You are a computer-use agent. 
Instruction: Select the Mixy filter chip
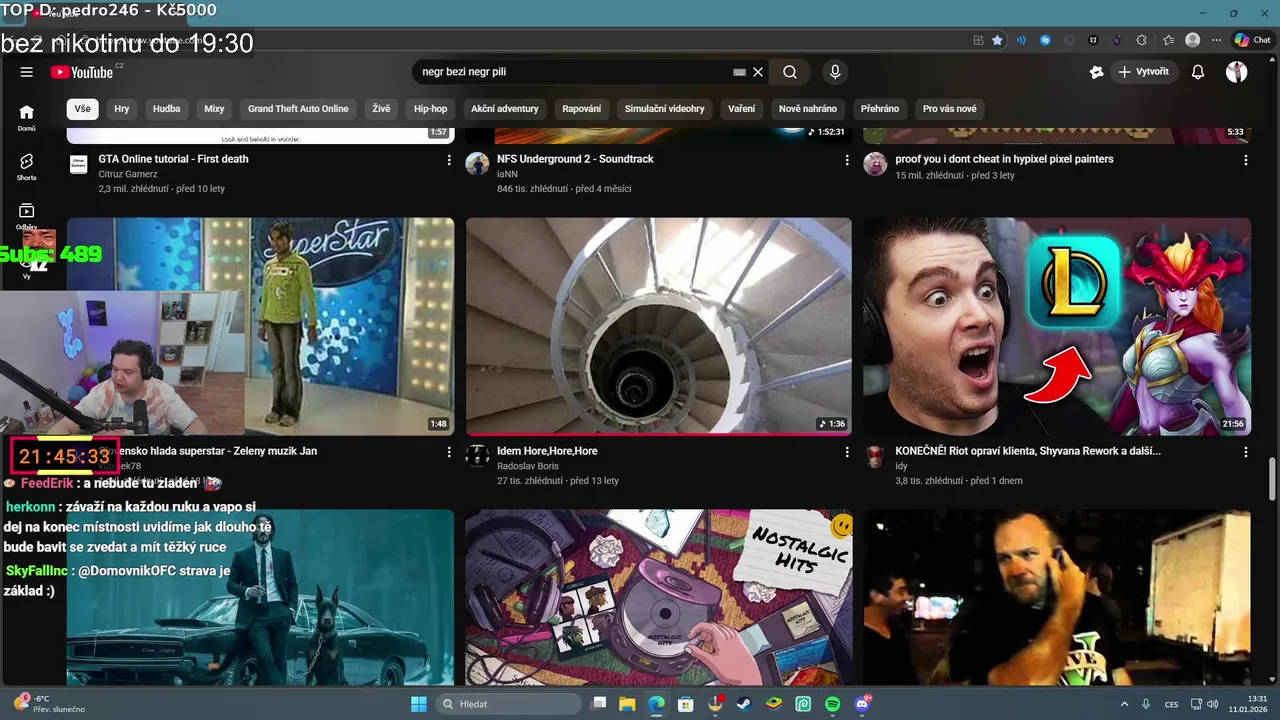(x=214, y=109)
